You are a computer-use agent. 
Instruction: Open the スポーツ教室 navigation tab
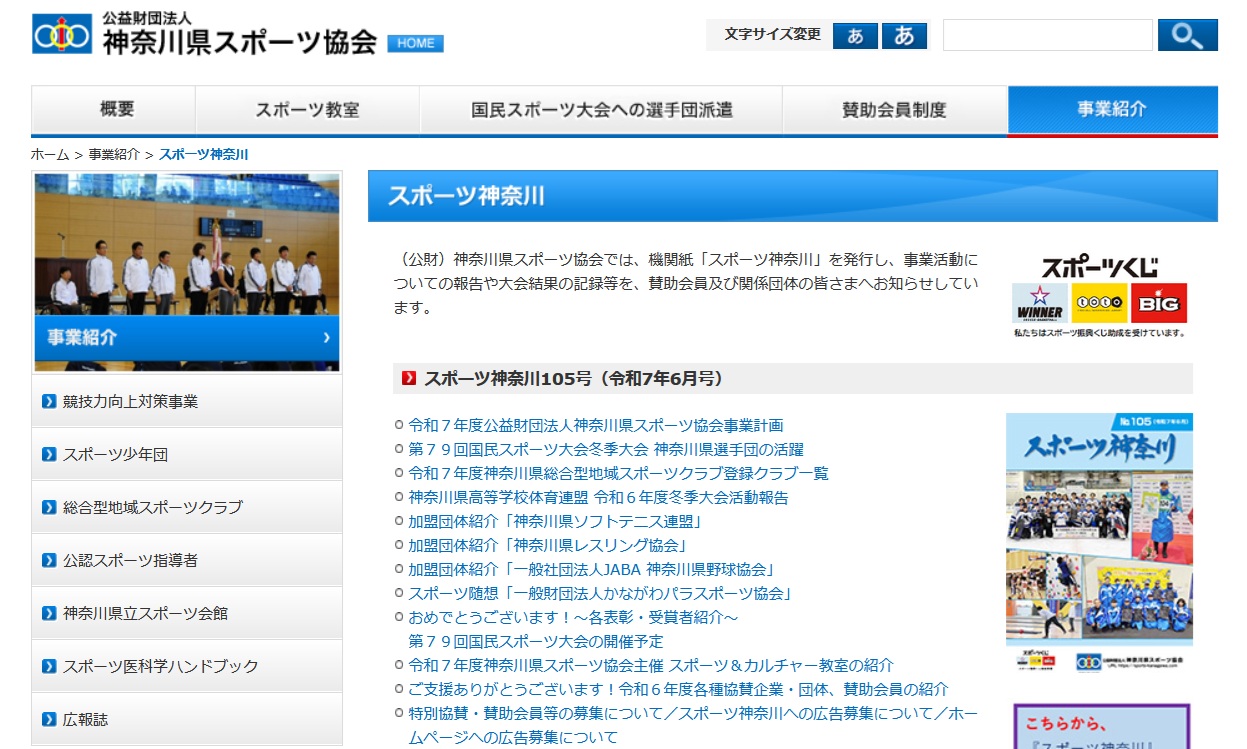[307, 110]
